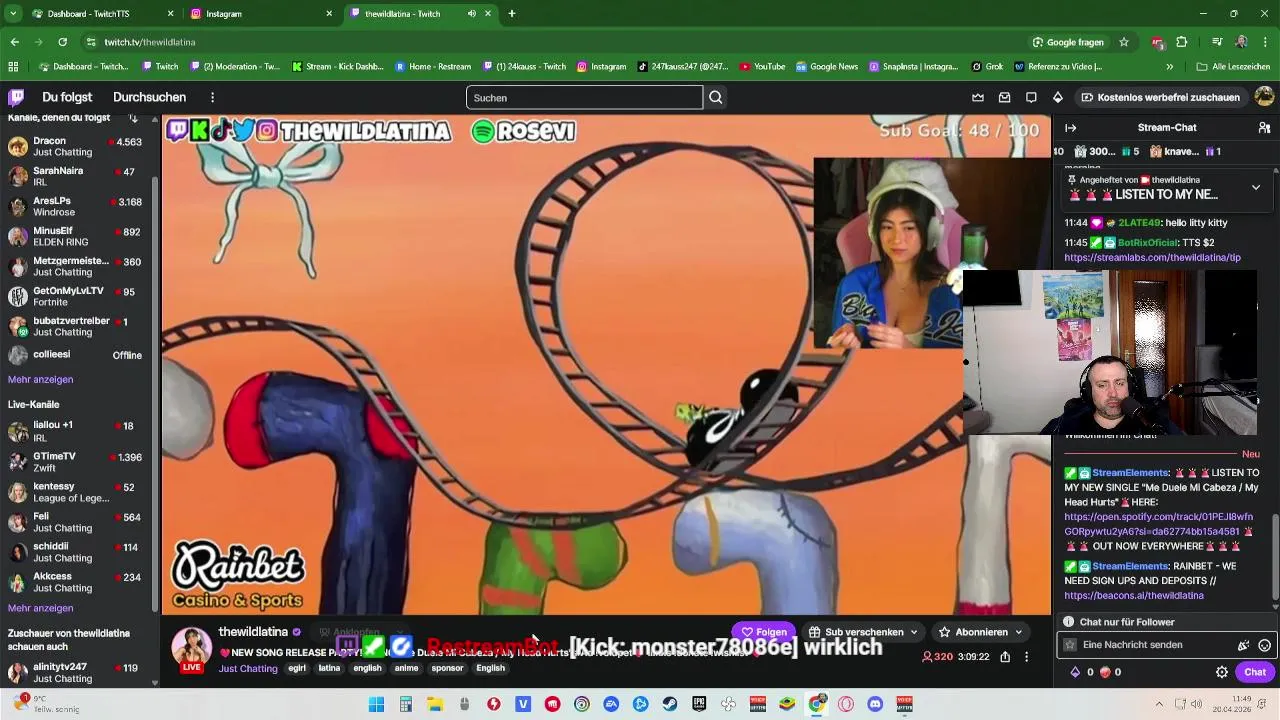Open the Windows Start menu
The width and height of the screenshot is (1280, 720).
[x=376, y=704]
